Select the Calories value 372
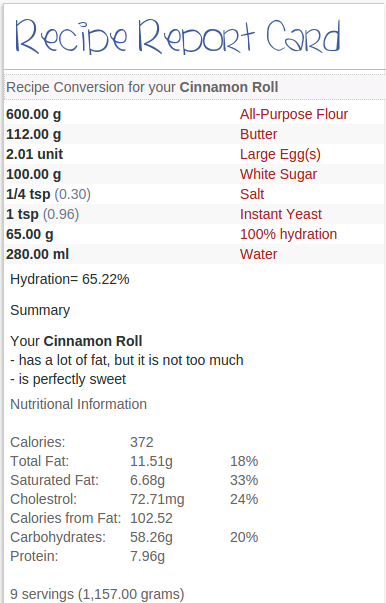This screenshot has width=386, height=603. pos(142,442)
